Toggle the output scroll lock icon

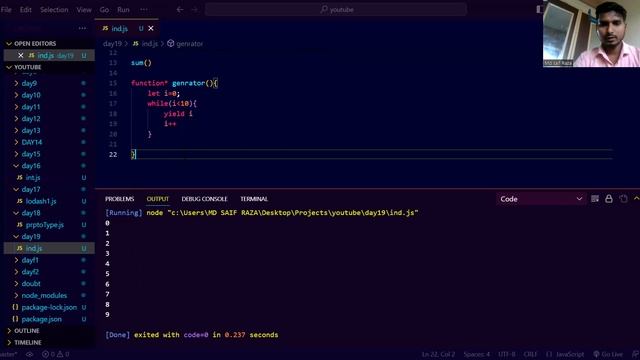tap(609, 199)
